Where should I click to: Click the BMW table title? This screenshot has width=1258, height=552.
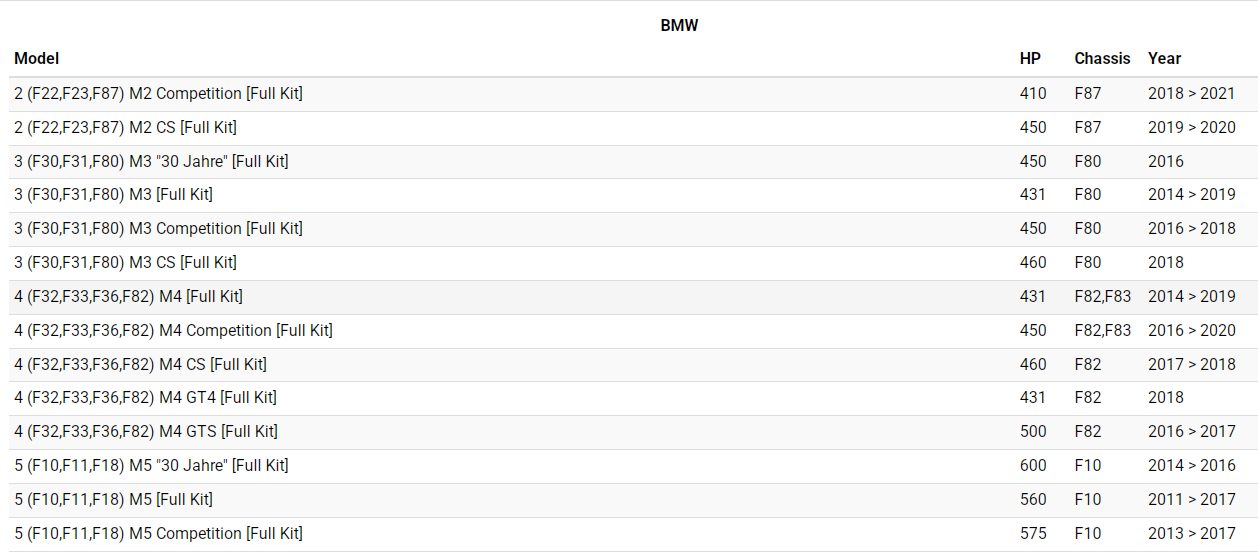(679, 26)
